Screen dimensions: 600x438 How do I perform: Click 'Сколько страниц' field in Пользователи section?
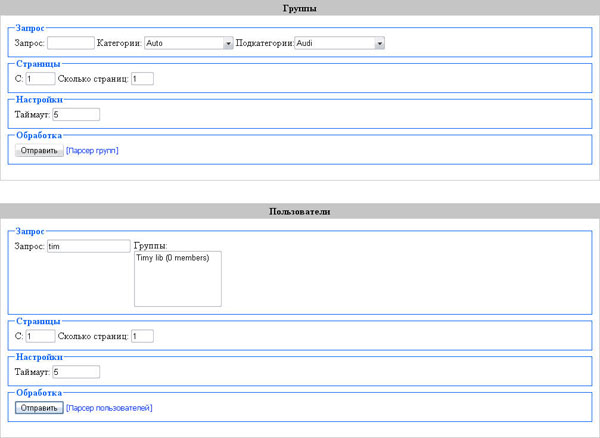[x=142, y=336]
